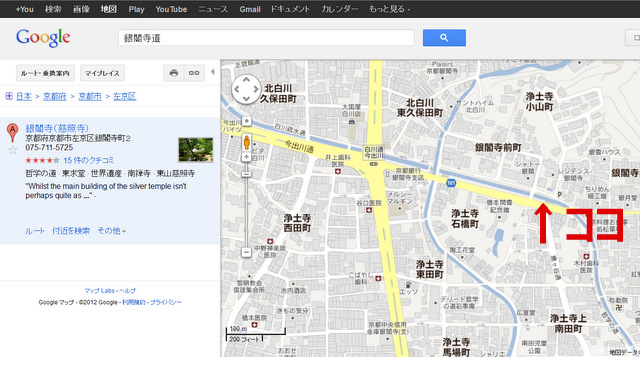Collapse the left panel with the arrow
The height and width of the screenshot is (375, 640).
tap(212, 72)
